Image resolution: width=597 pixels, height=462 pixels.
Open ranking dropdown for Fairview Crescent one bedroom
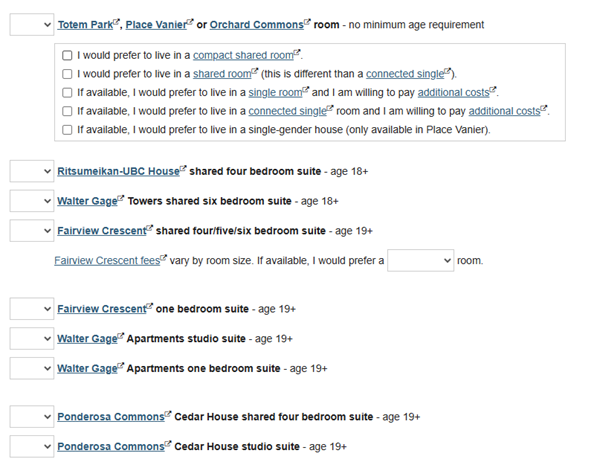click(32, 309)
